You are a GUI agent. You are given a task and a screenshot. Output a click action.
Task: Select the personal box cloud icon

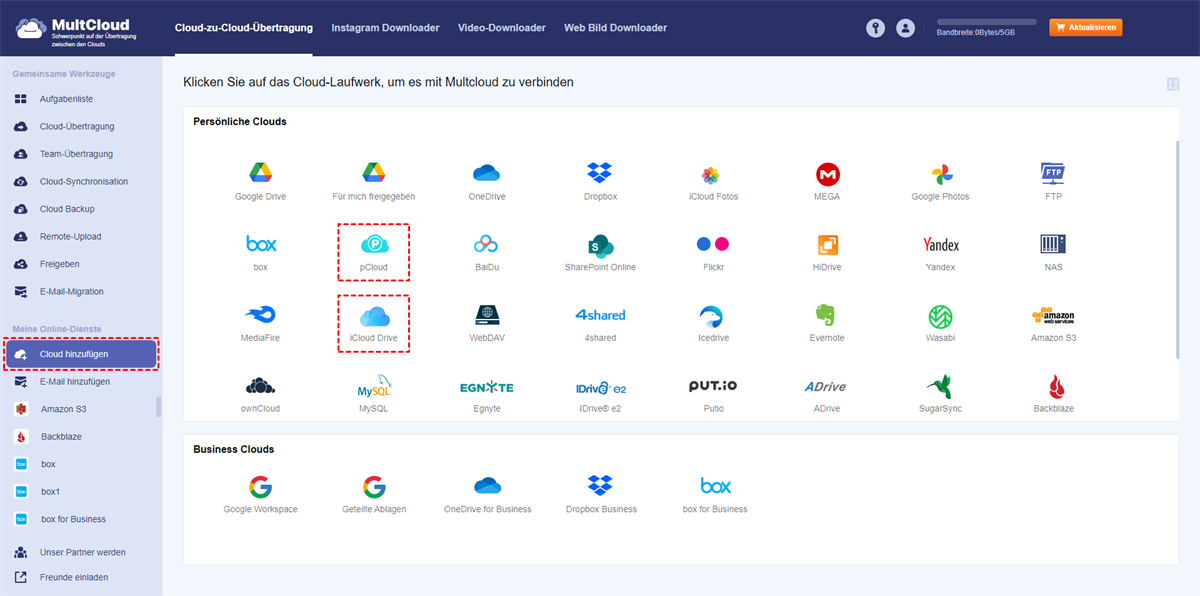pyautogui.click(x=260, y=244)
